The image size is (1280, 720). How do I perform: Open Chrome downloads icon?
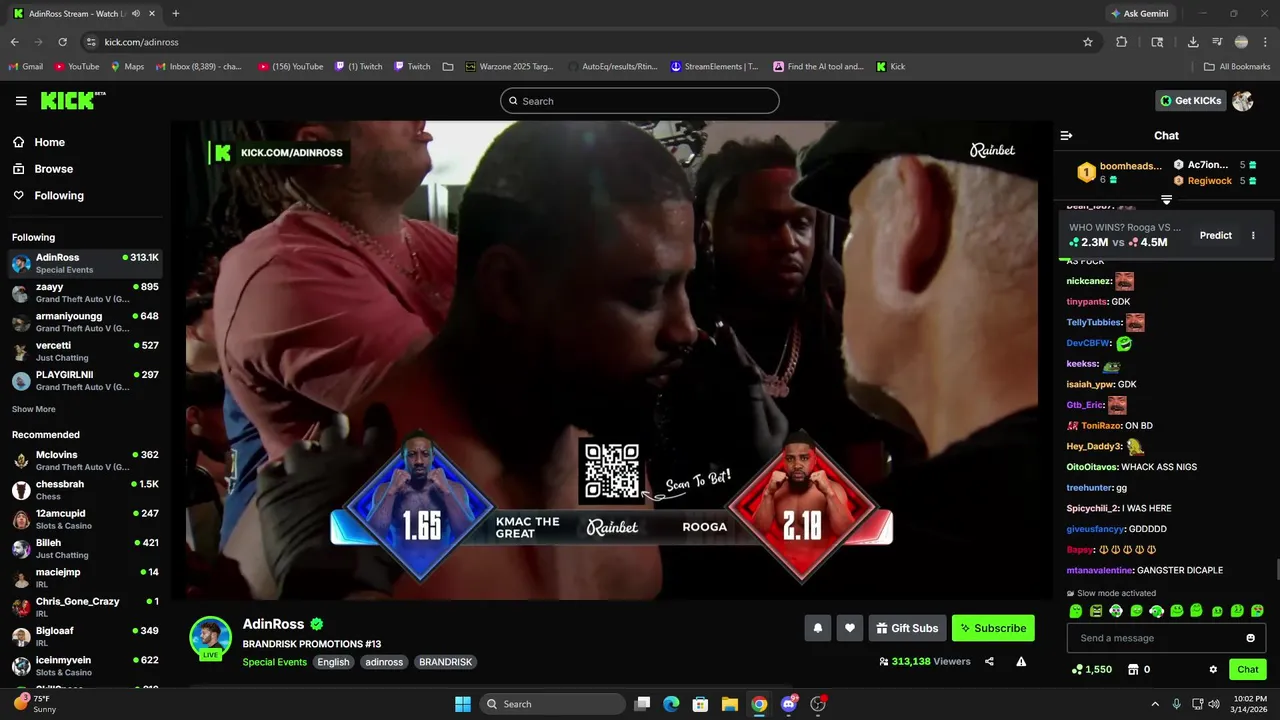point(1193,42)
